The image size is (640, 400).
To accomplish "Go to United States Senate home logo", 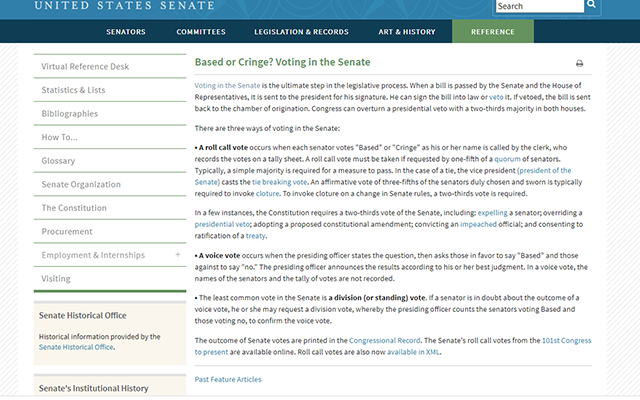I will pos(124,6).
